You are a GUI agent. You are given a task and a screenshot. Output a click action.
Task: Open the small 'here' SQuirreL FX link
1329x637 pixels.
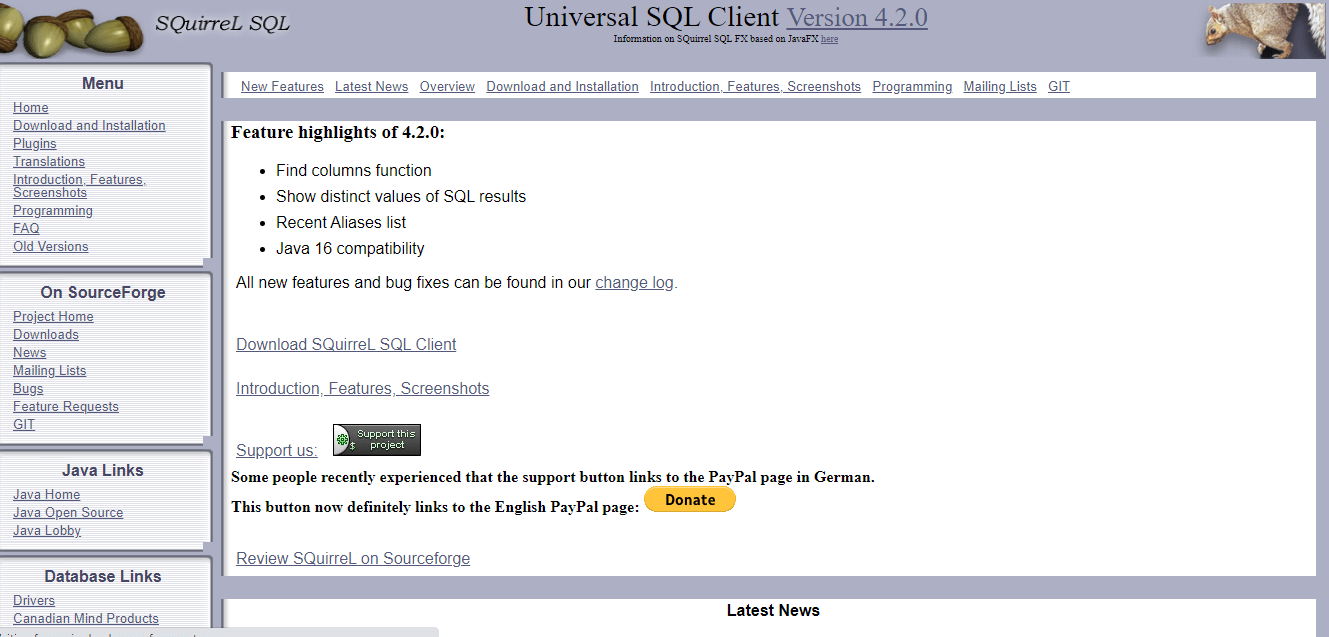tap(829, 39)
